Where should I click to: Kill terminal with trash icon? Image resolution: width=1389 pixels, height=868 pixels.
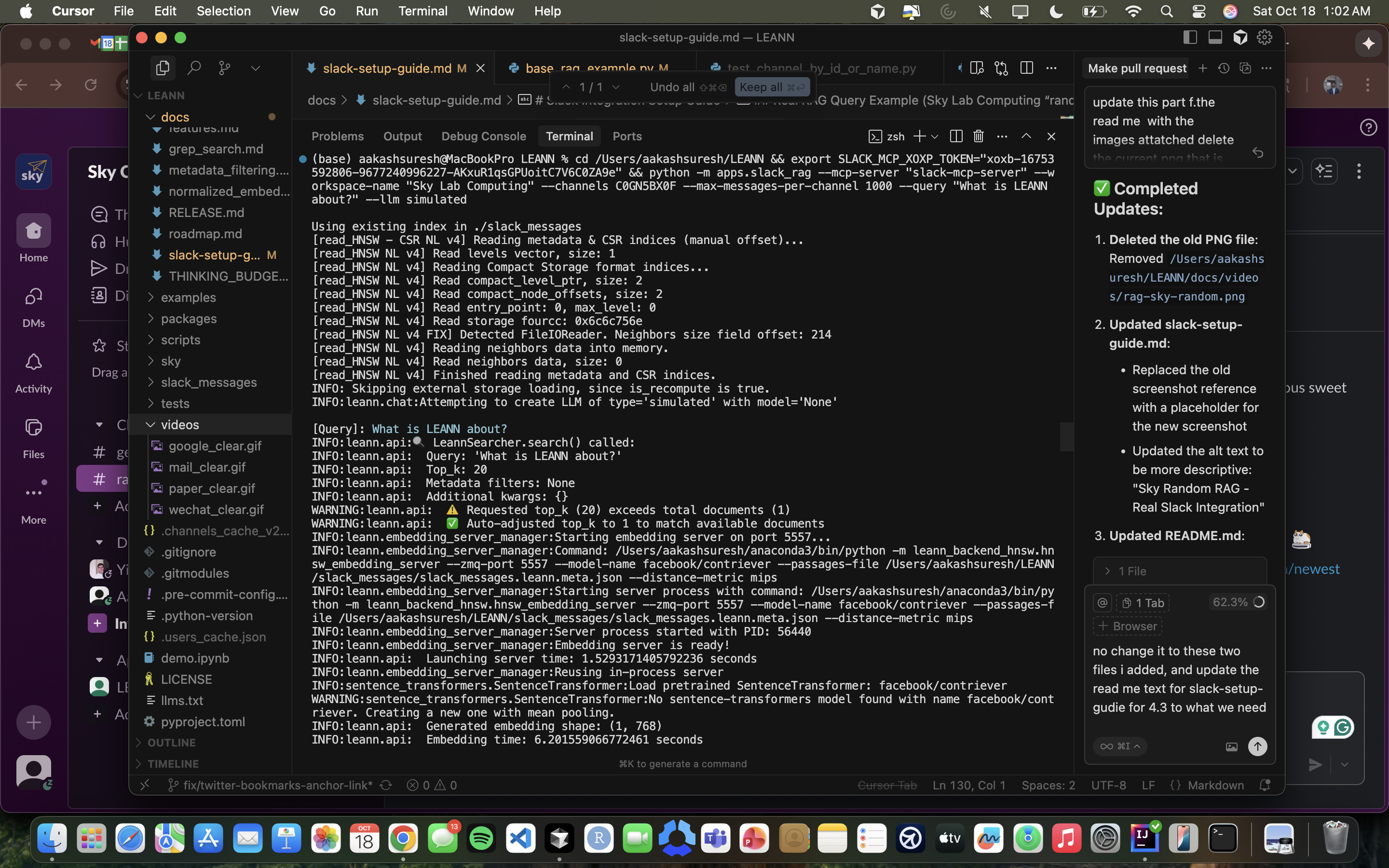click(979, 136)
